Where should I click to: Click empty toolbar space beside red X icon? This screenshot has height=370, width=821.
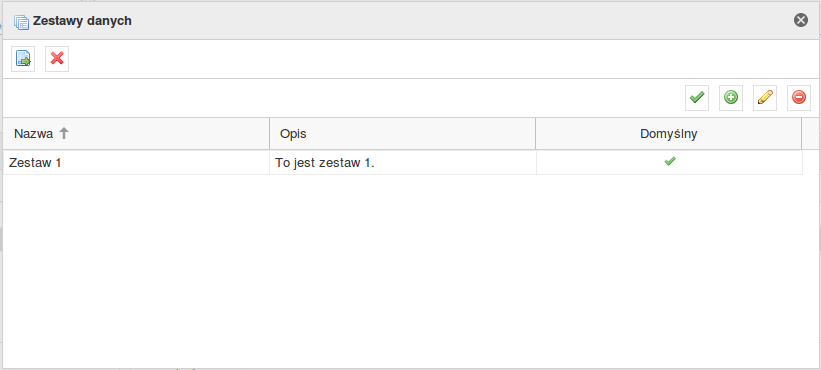tap(442, 59)
